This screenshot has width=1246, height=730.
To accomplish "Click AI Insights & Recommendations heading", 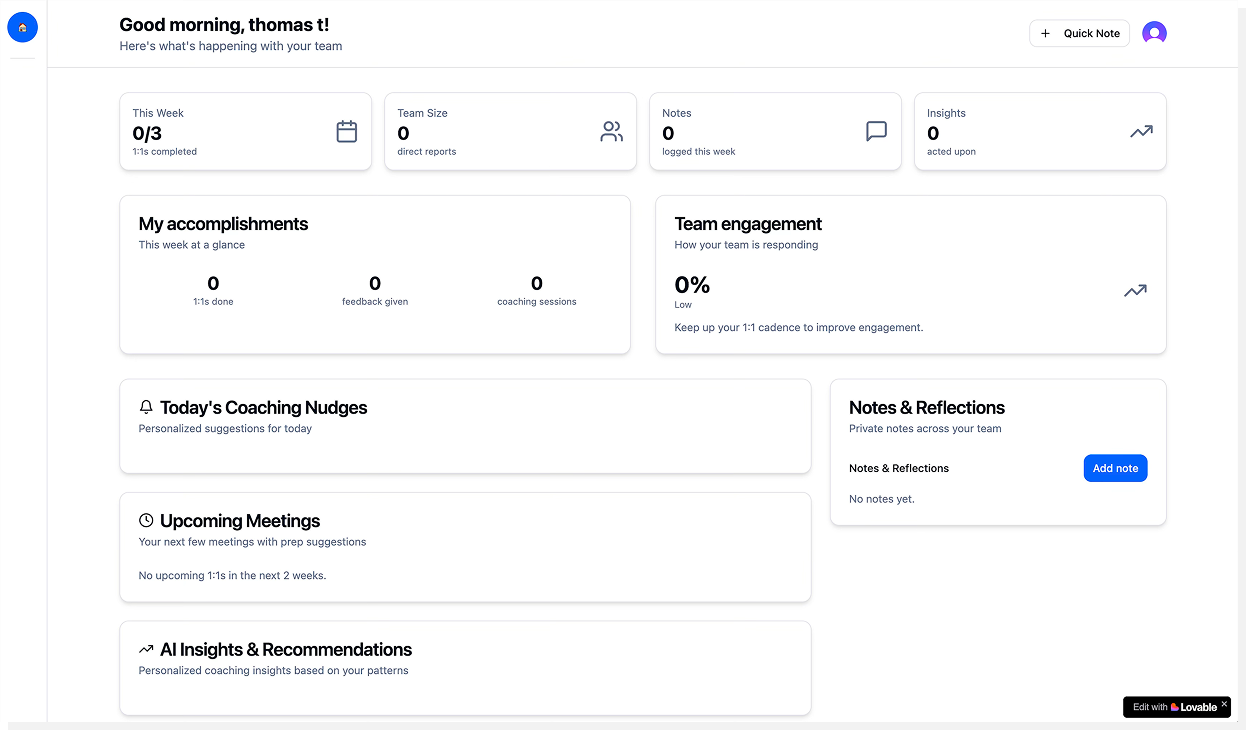I will [x=286, y=650].
